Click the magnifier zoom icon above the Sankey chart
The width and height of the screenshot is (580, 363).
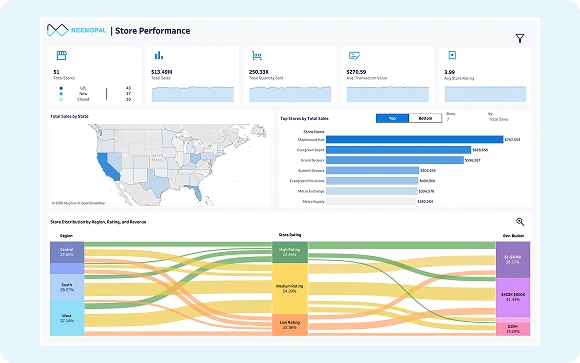point(520,222)
